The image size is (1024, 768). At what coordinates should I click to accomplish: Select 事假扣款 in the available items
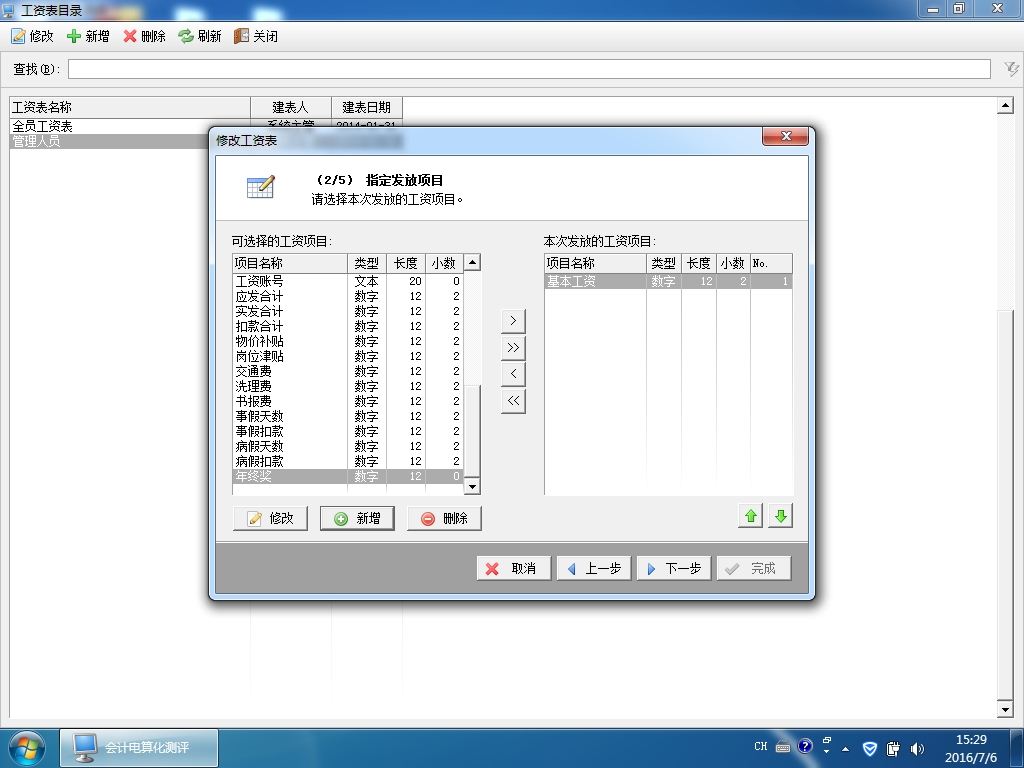pyautogui.click(x=348, y=432)
